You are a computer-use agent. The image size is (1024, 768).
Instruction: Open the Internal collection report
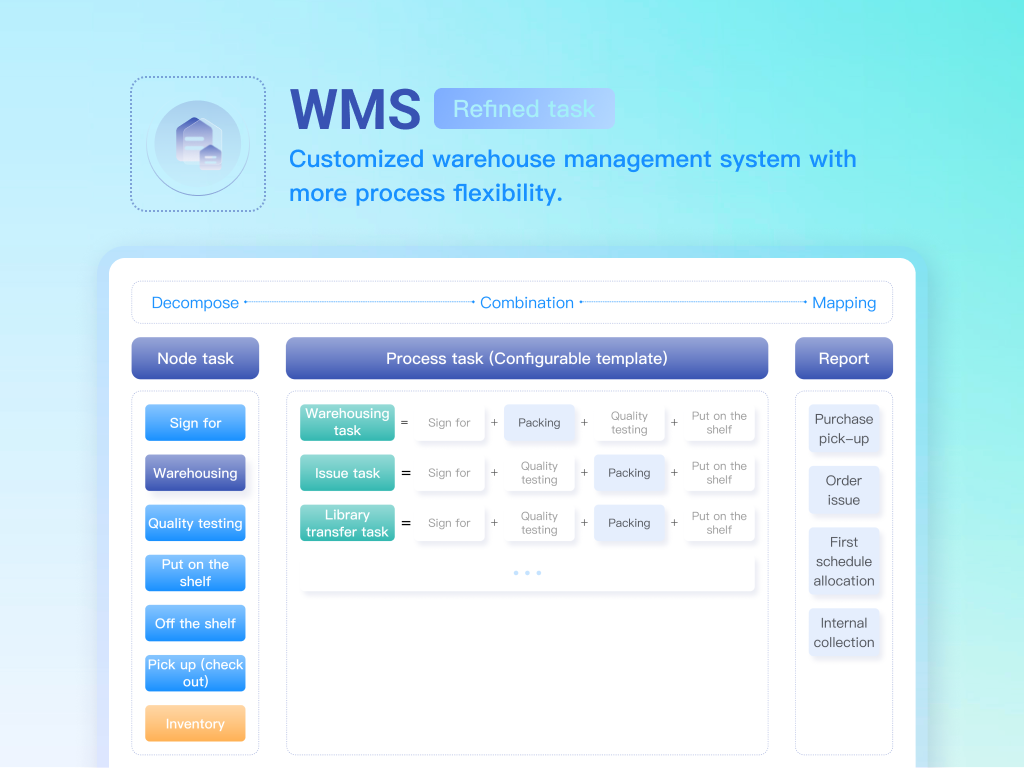click(x=844, y=633)
